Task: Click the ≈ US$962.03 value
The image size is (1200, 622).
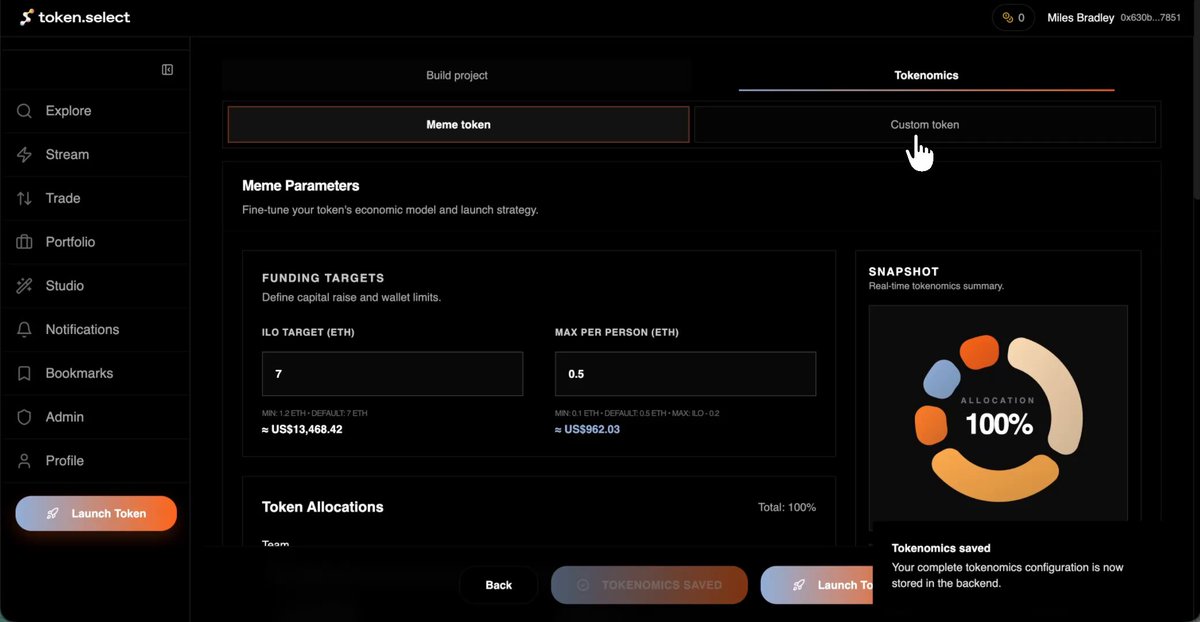Action: pyautogui.click(x=588, y=430)
